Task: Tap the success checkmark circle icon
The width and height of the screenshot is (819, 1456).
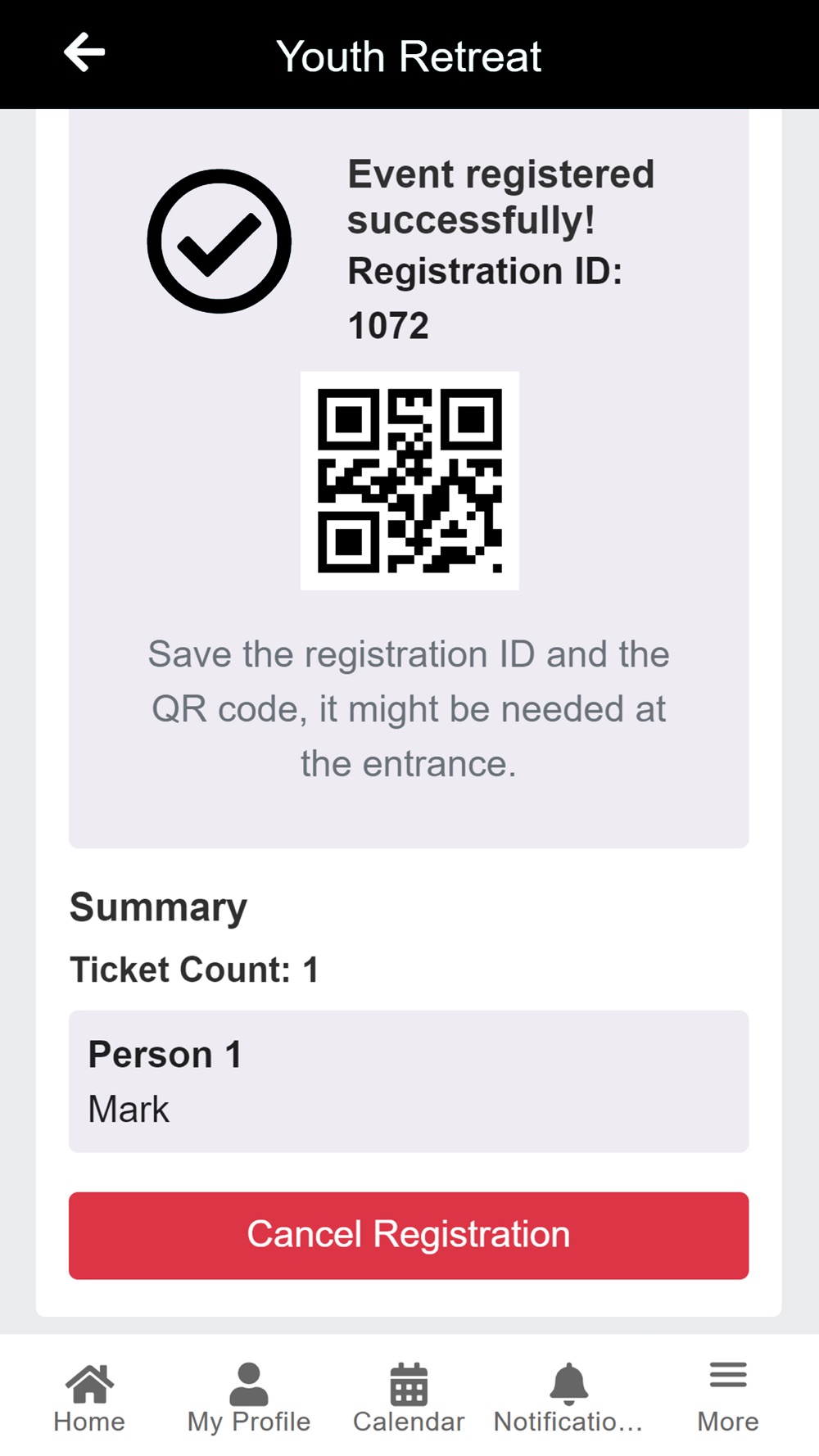Action: 219,242
